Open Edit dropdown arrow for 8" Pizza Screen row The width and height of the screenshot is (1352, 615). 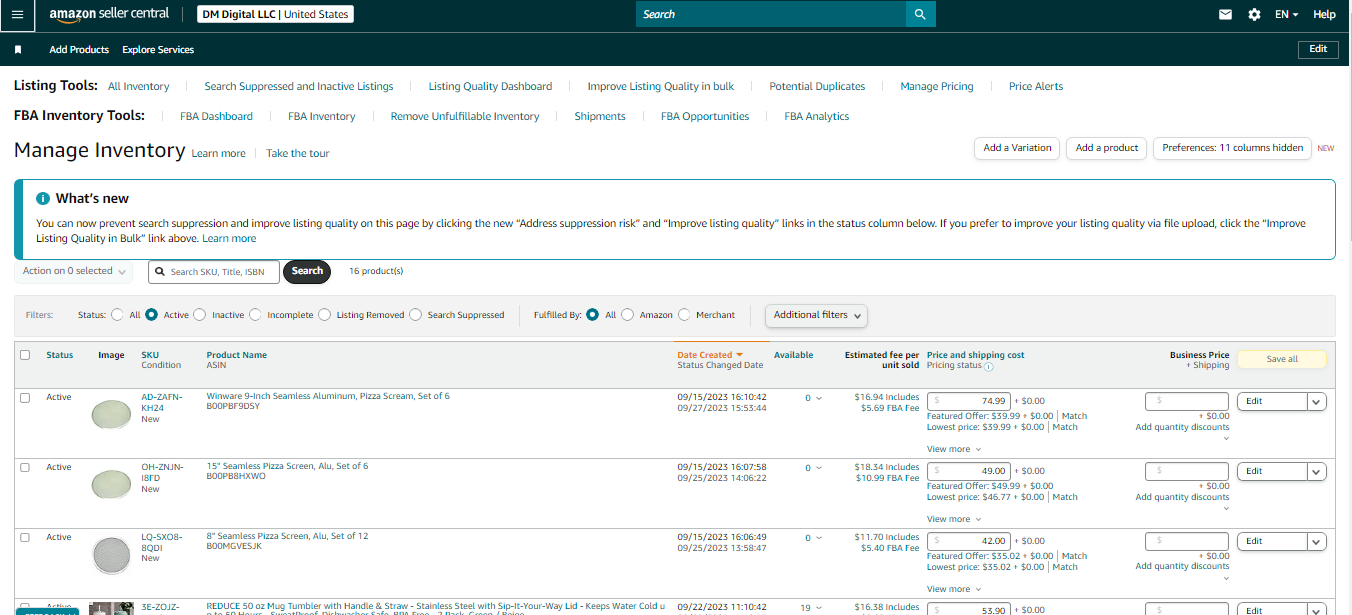pyautogui.click(x=1317, y=541)
